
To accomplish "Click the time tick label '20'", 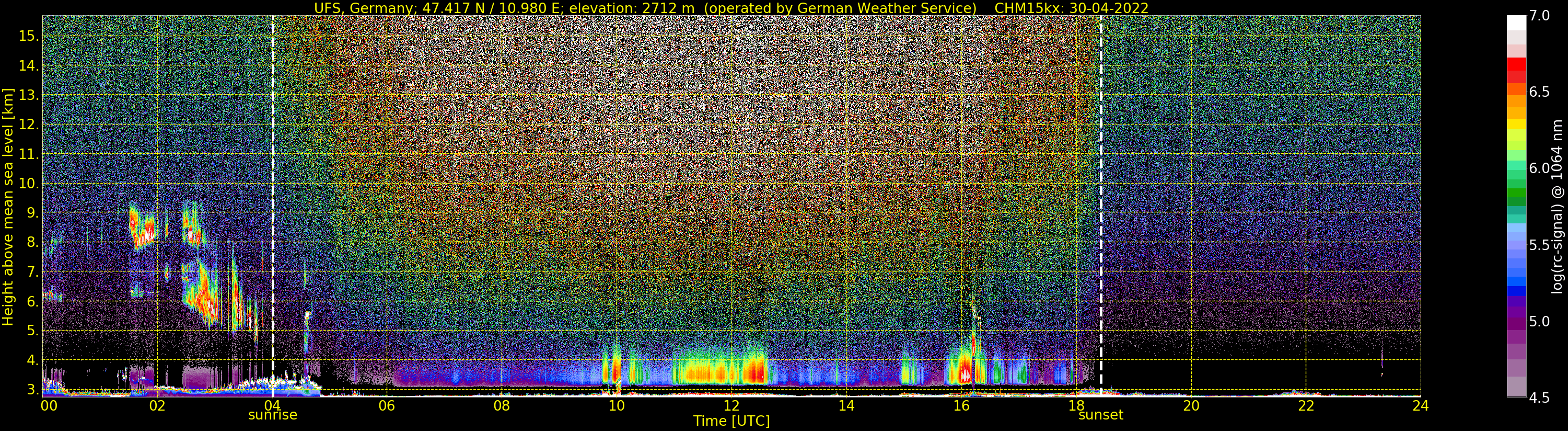I will pos(1191,406).
